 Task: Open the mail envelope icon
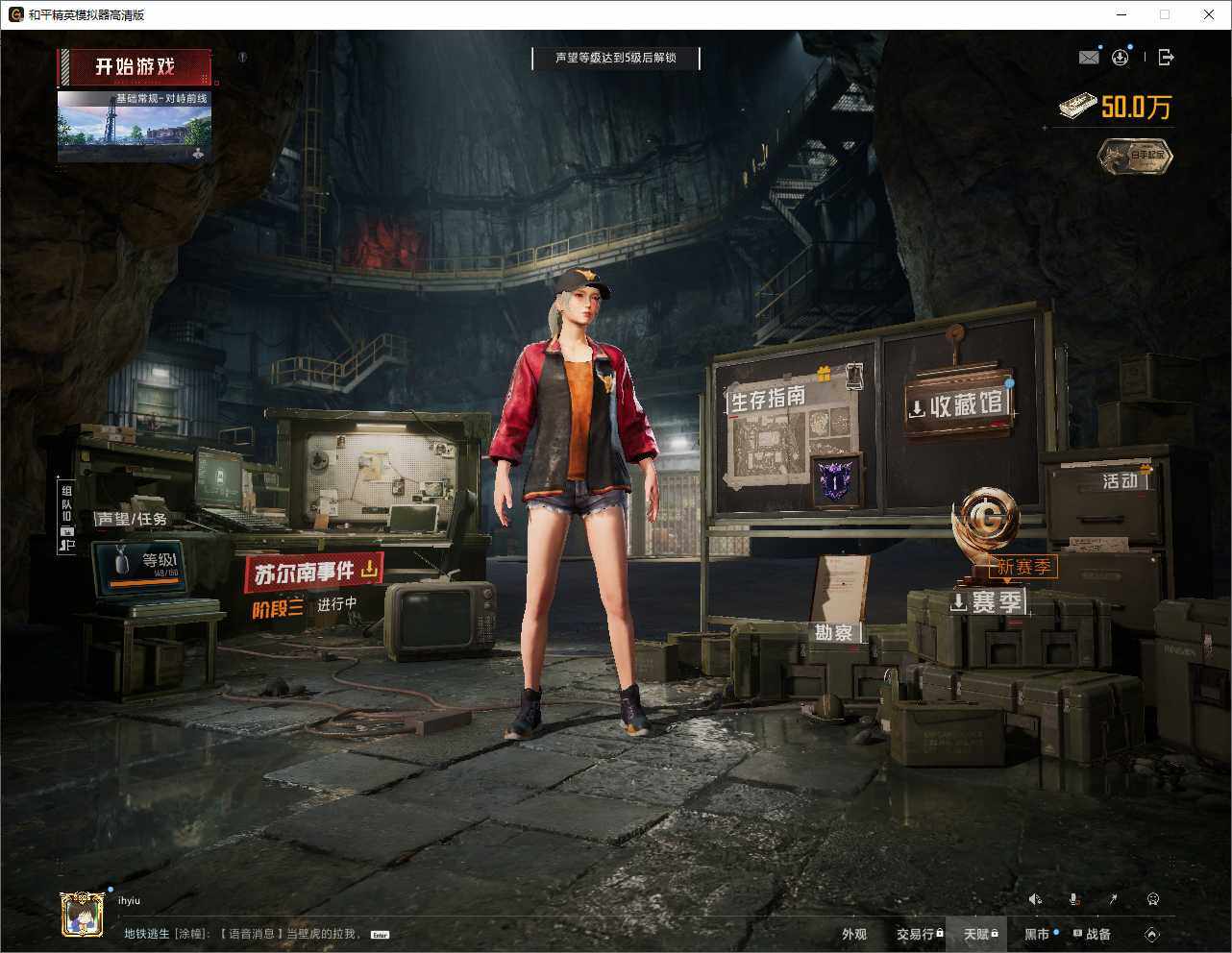coord(1088,58)
